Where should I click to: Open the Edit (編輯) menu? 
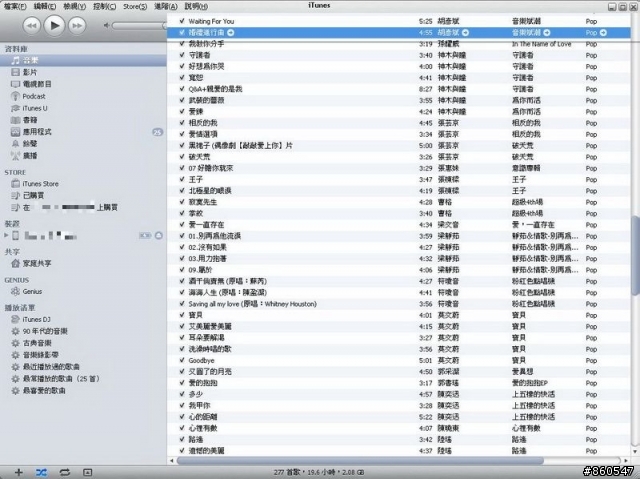click(44, 6)
